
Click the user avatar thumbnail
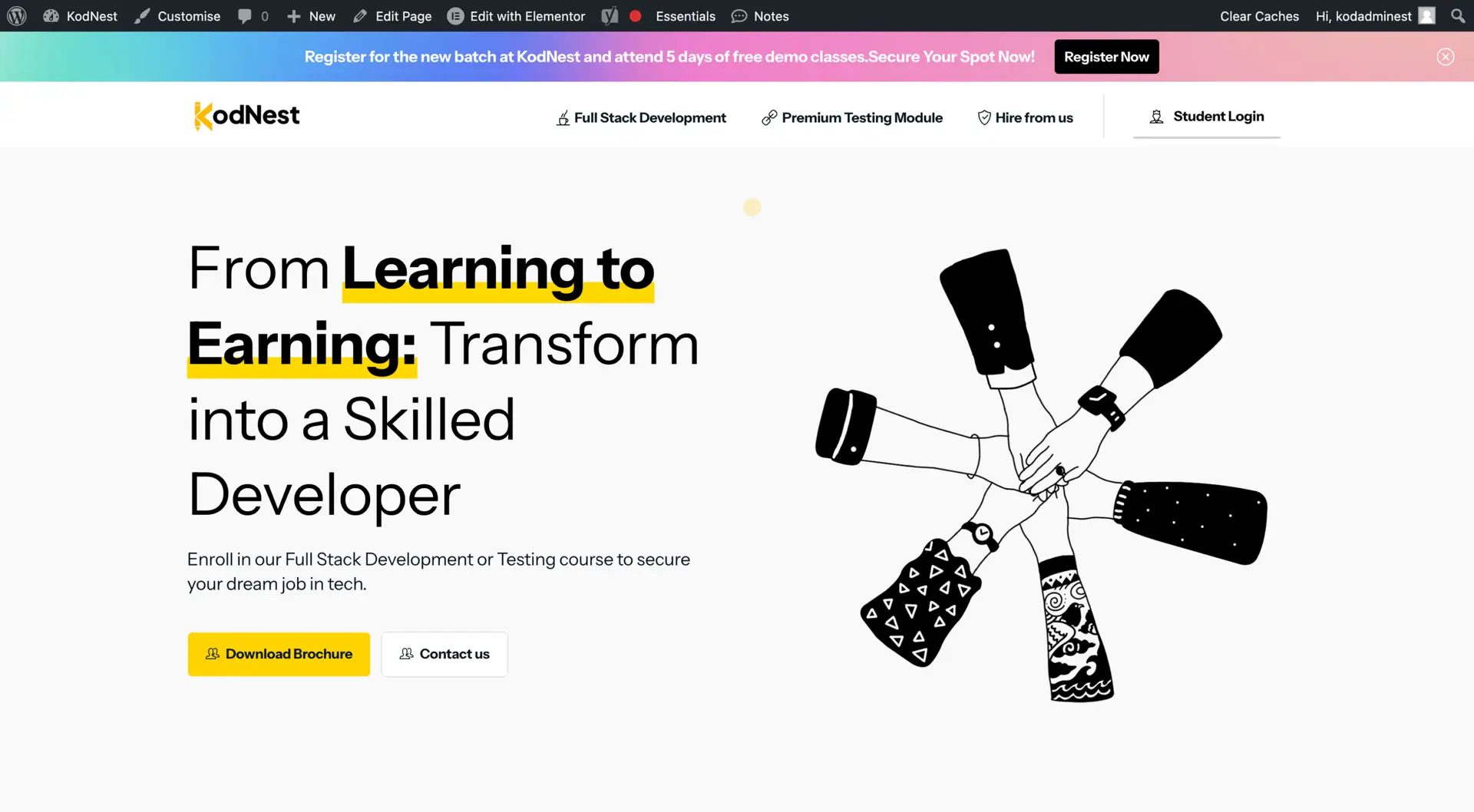pyautogui.click(x=1427, y=16)
